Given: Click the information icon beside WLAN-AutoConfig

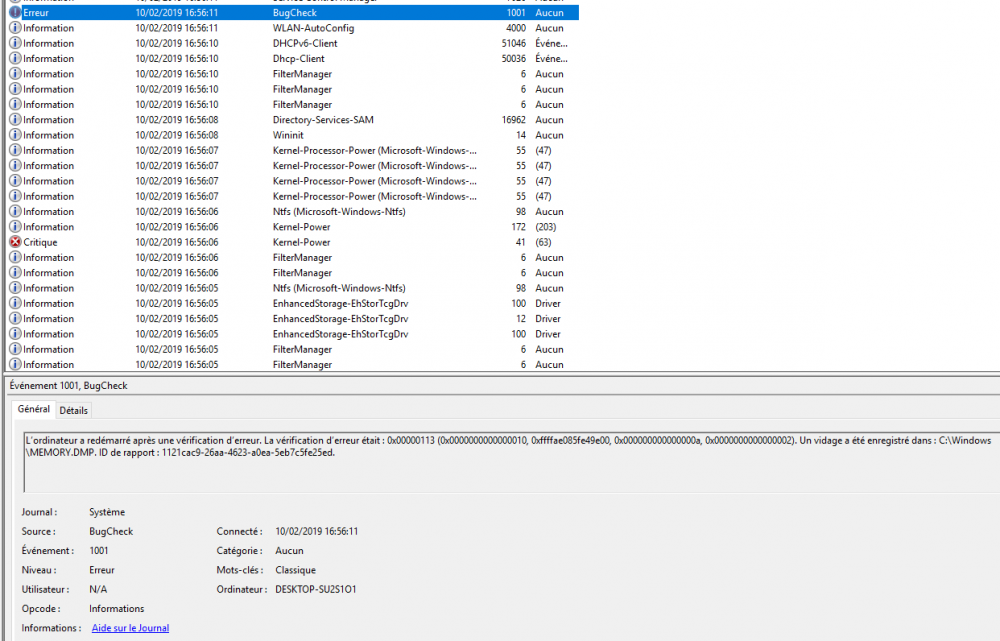Looking at the screenshot, I should coord(15,28).
